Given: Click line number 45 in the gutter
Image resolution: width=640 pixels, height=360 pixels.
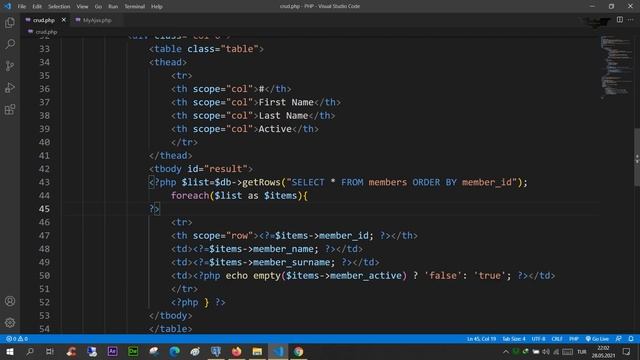Looking at the screenshot, I should pos(44,209).
